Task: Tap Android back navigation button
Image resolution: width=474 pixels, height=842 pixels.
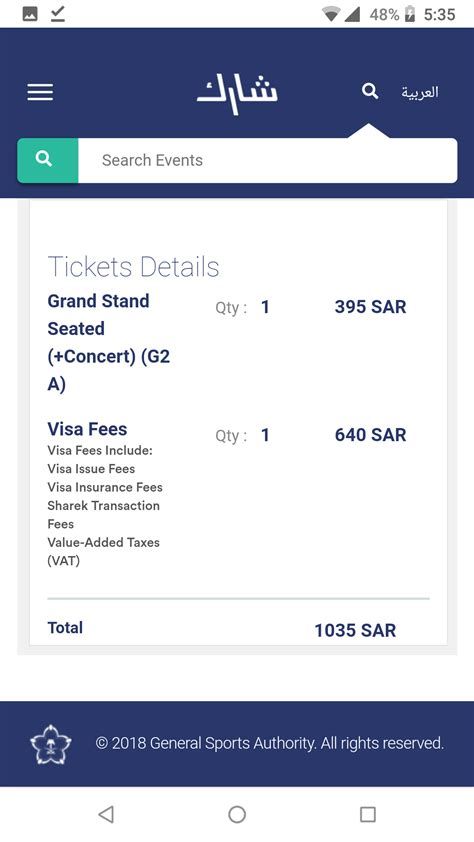Action: pos(106,815)
